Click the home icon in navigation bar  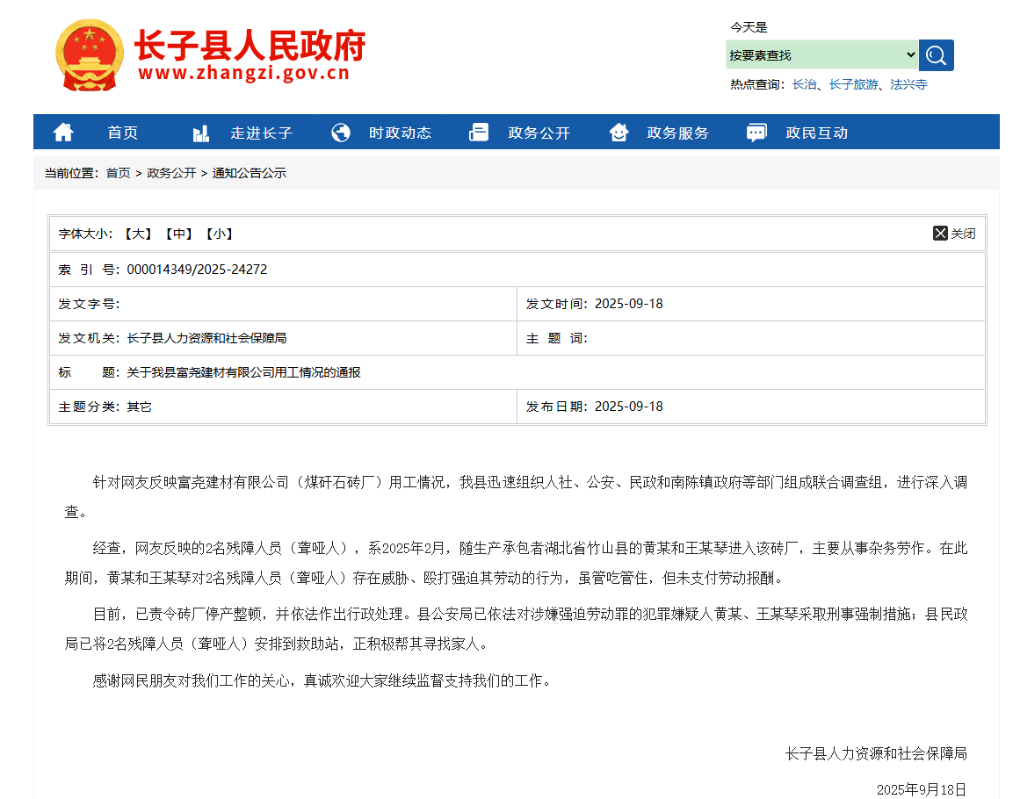click(x=63, y=133)
